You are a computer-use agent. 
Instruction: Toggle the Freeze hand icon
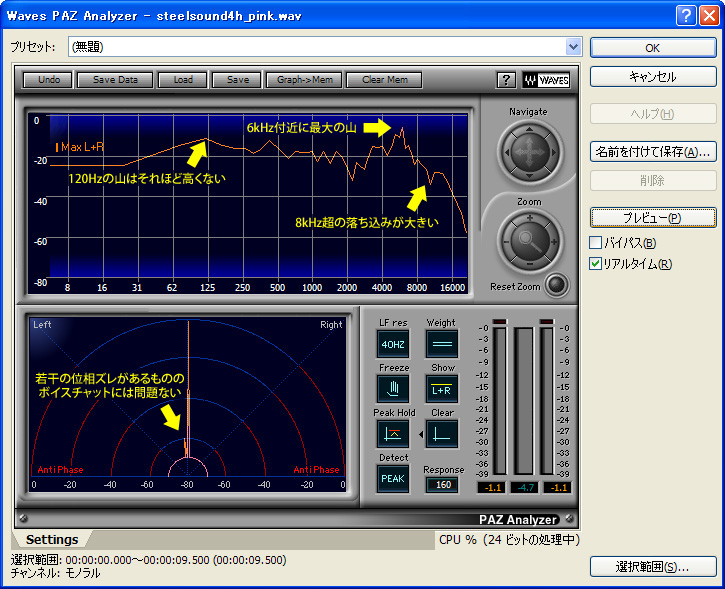[x=392, y=389]
